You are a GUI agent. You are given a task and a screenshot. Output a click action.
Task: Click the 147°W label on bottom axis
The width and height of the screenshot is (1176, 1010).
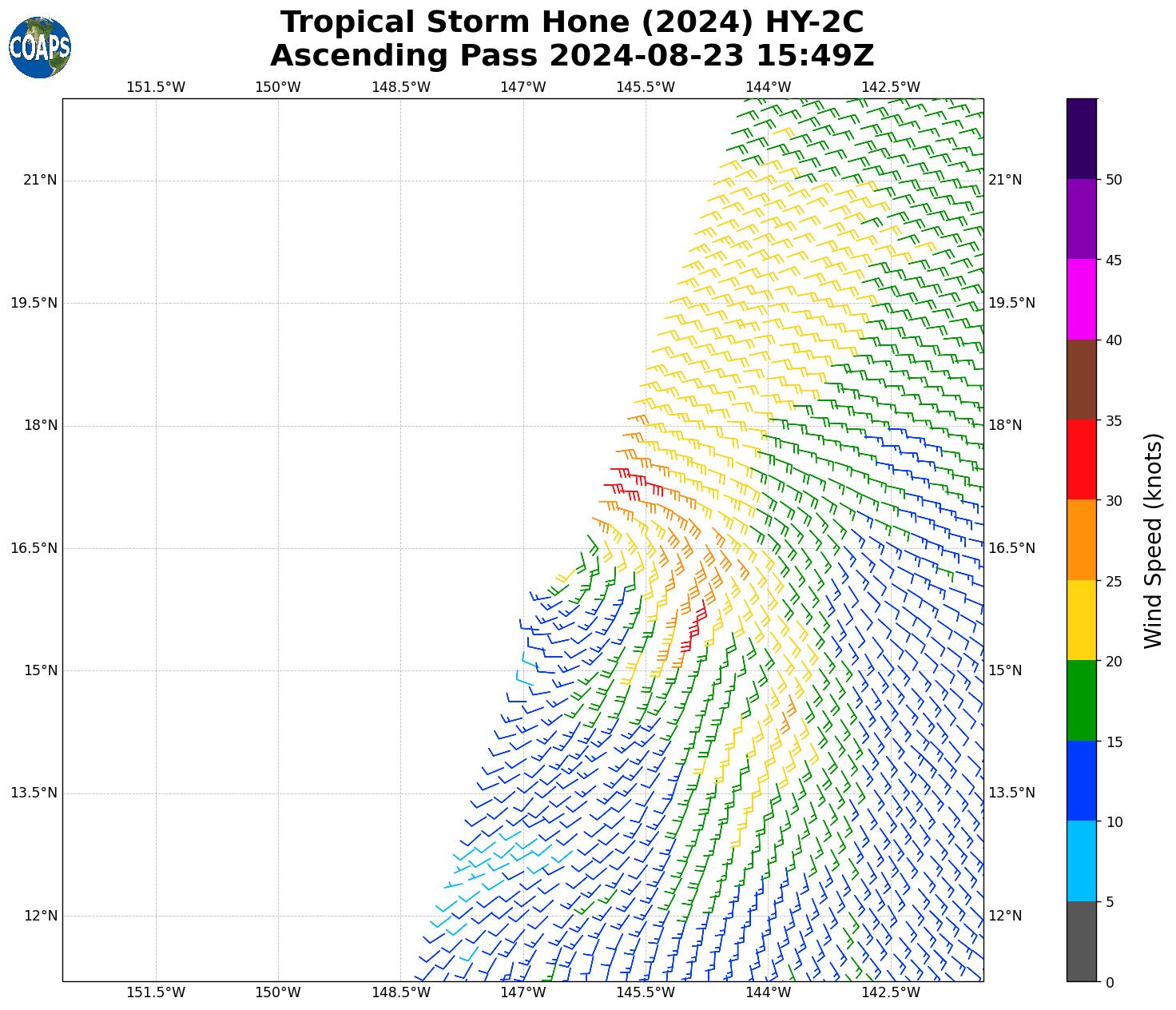point(523,992)
